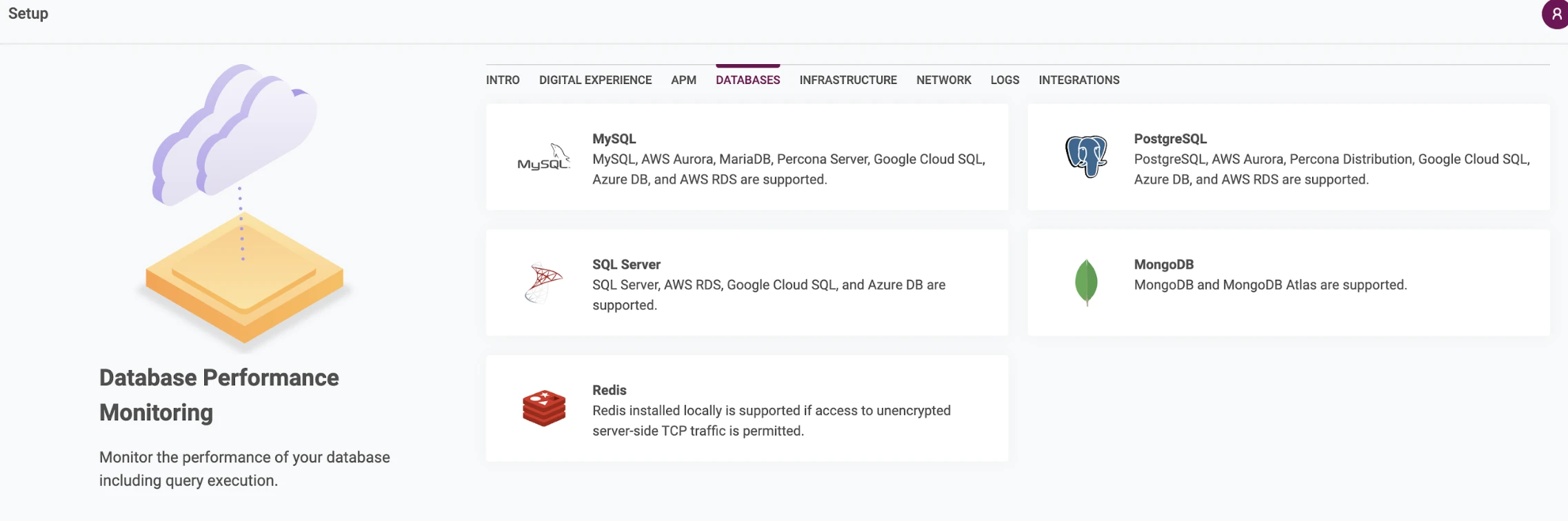Click the SQL Server logo icon
The width and height of the screenshot is (1568, 521).
(543, 283)
